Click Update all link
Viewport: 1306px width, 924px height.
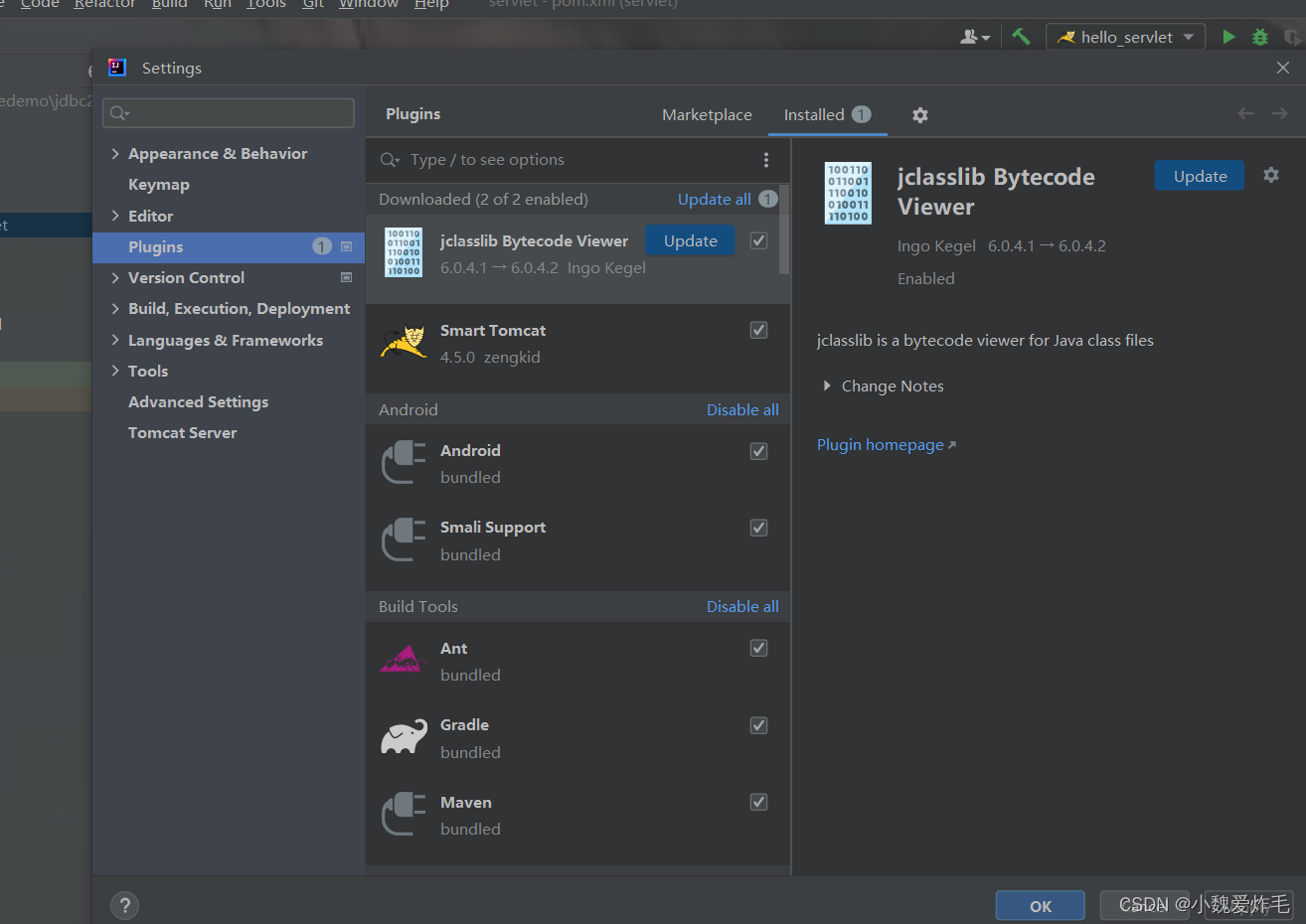coord(714,199)
